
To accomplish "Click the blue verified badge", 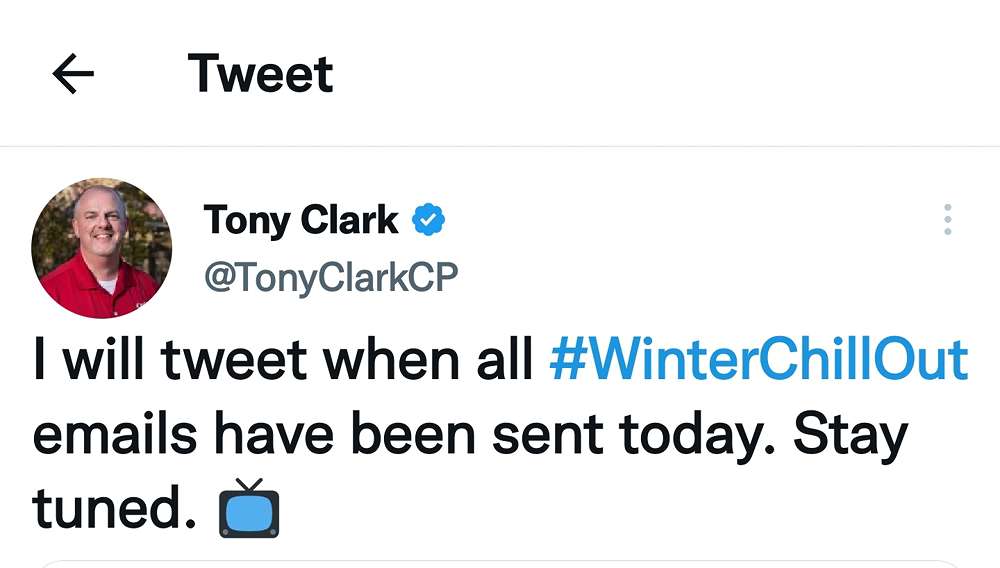I will pos(429,220).
